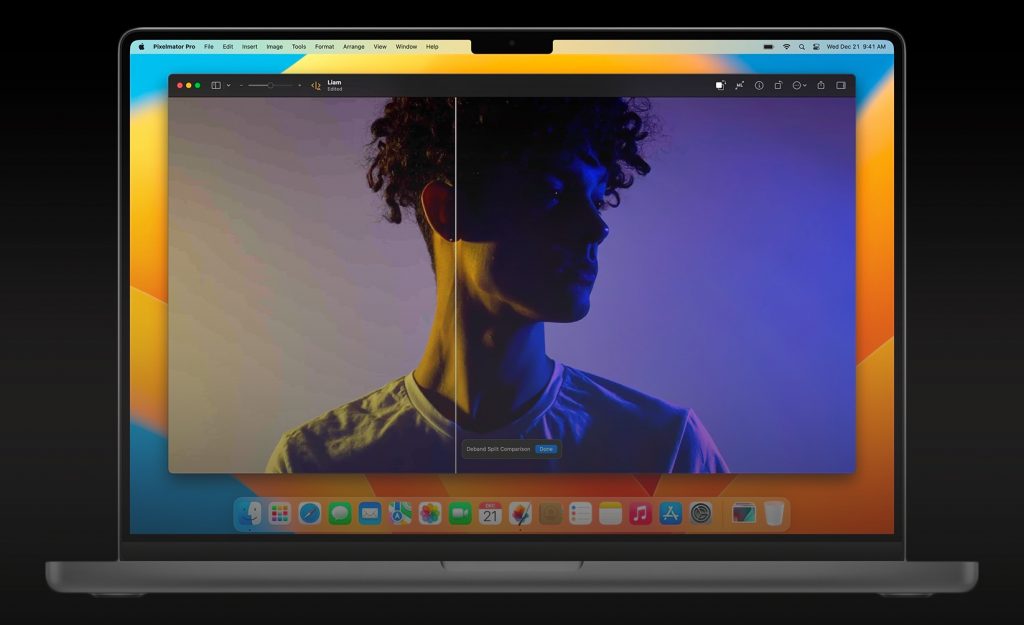Screen dimensions: 1024x625
Task: Launch Photos from the Dock
Action: click(x=429, y=513)
